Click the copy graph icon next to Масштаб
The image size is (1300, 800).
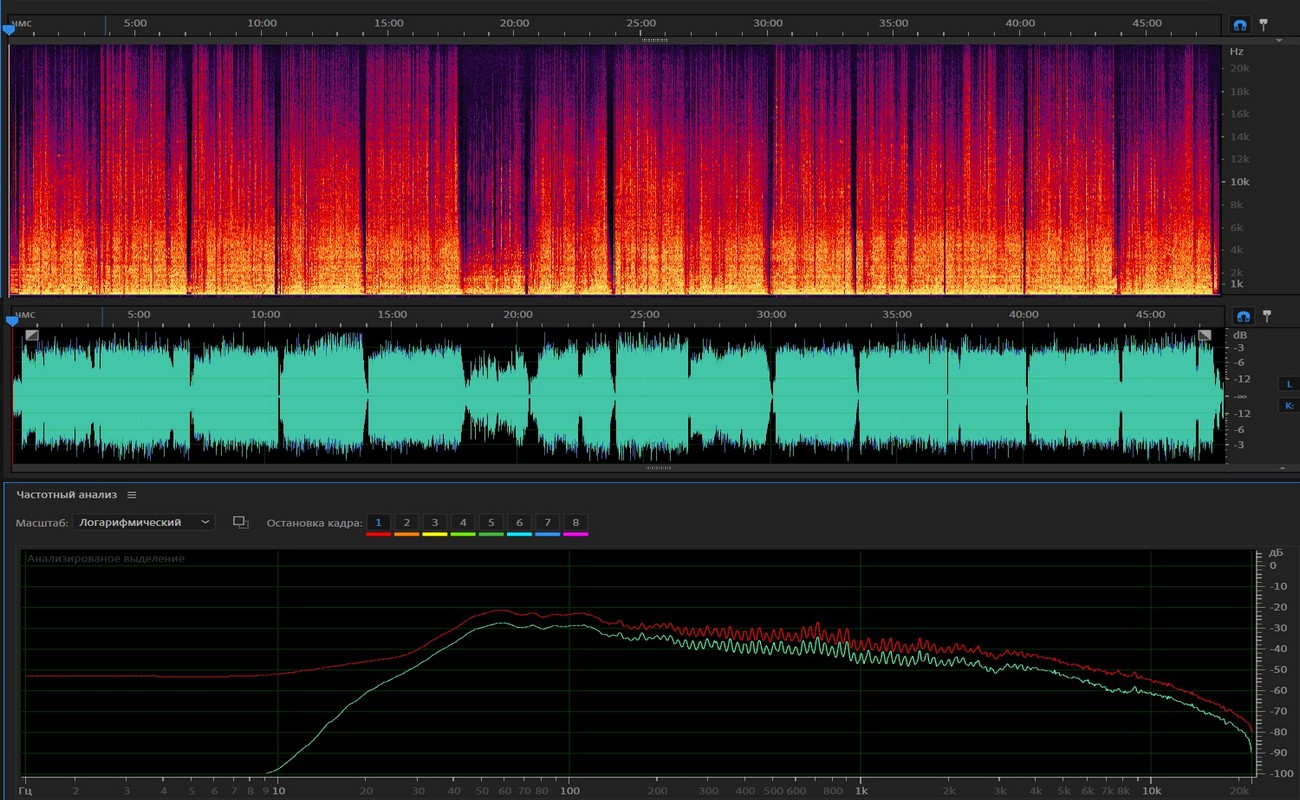click(240, 522)
